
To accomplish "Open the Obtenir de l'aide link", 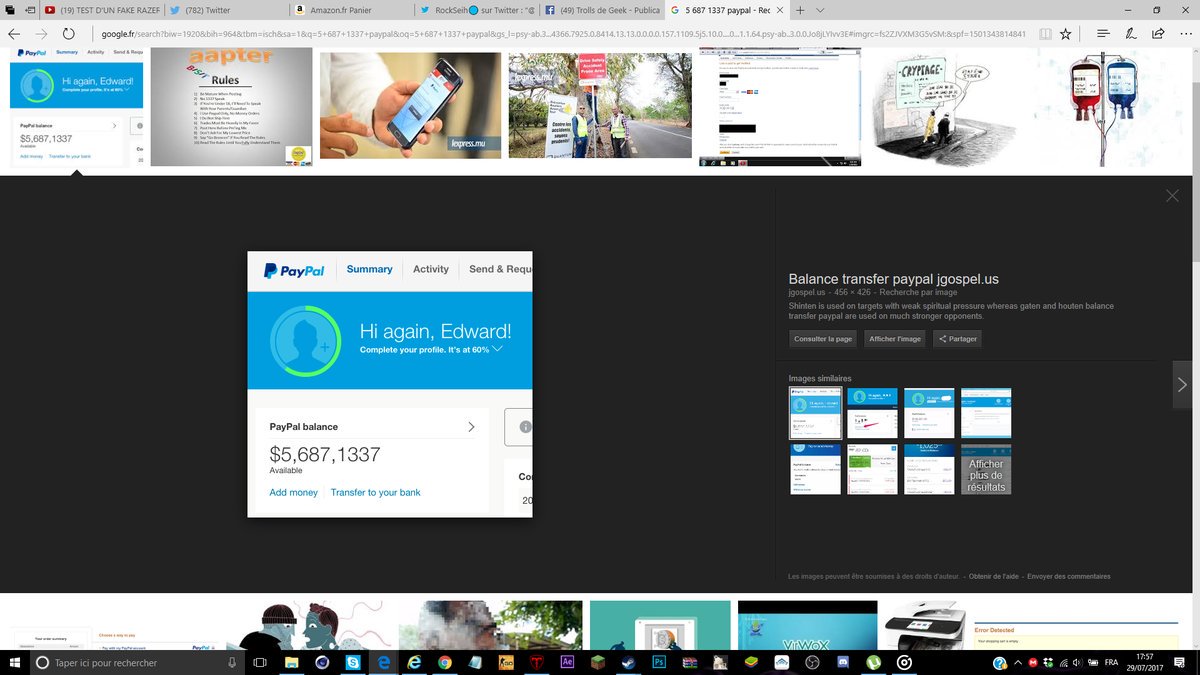I will [x=993, y=576].
